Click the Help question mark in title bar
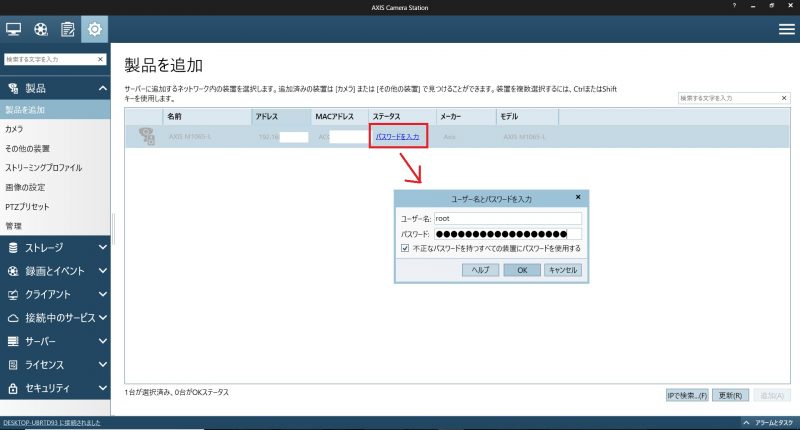The image size is (800, 430). pos(734,6)
